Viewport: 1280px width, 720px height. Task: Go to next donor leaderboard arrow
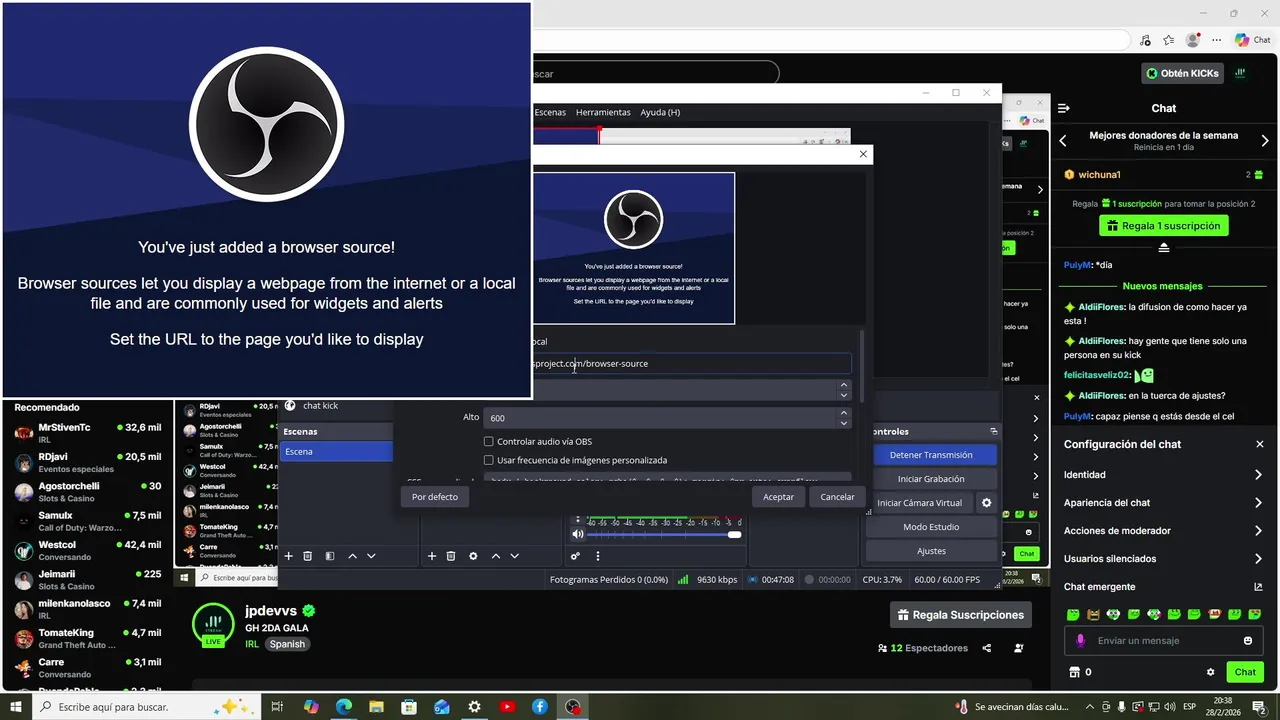click(x=1264, y=141)
